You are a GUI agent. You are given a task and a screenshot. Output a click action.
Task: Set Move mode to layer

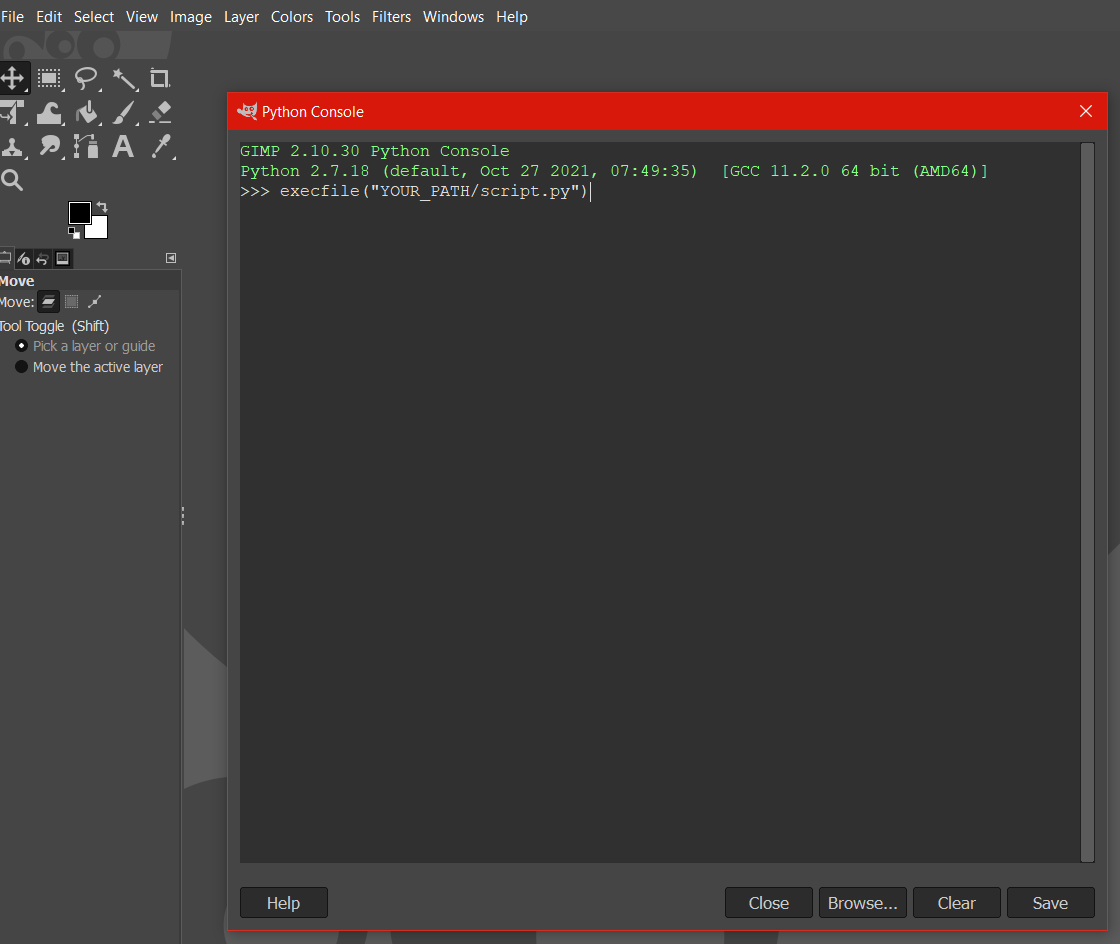48,302
